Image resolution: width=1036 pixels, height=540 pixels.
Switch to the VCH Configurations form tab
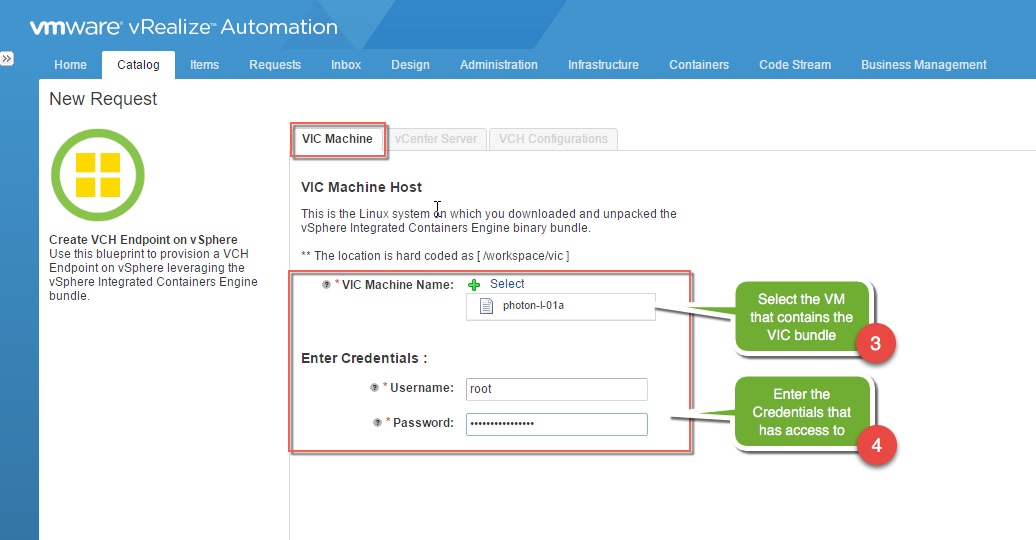click(x=553, y=139)
